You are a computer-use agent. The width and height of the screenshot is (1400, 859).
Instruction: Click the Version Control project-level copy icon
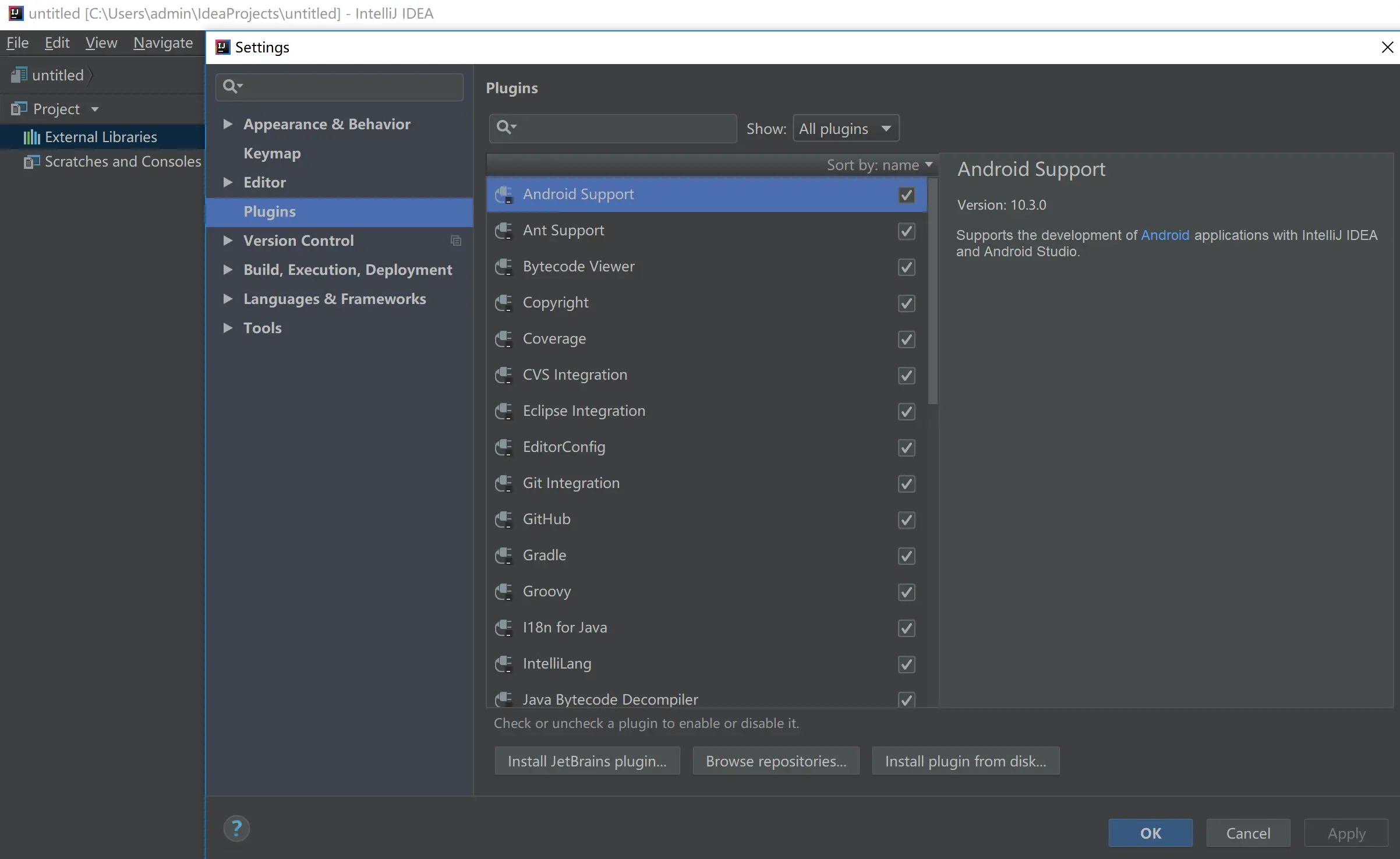click(x=456, y=241)
